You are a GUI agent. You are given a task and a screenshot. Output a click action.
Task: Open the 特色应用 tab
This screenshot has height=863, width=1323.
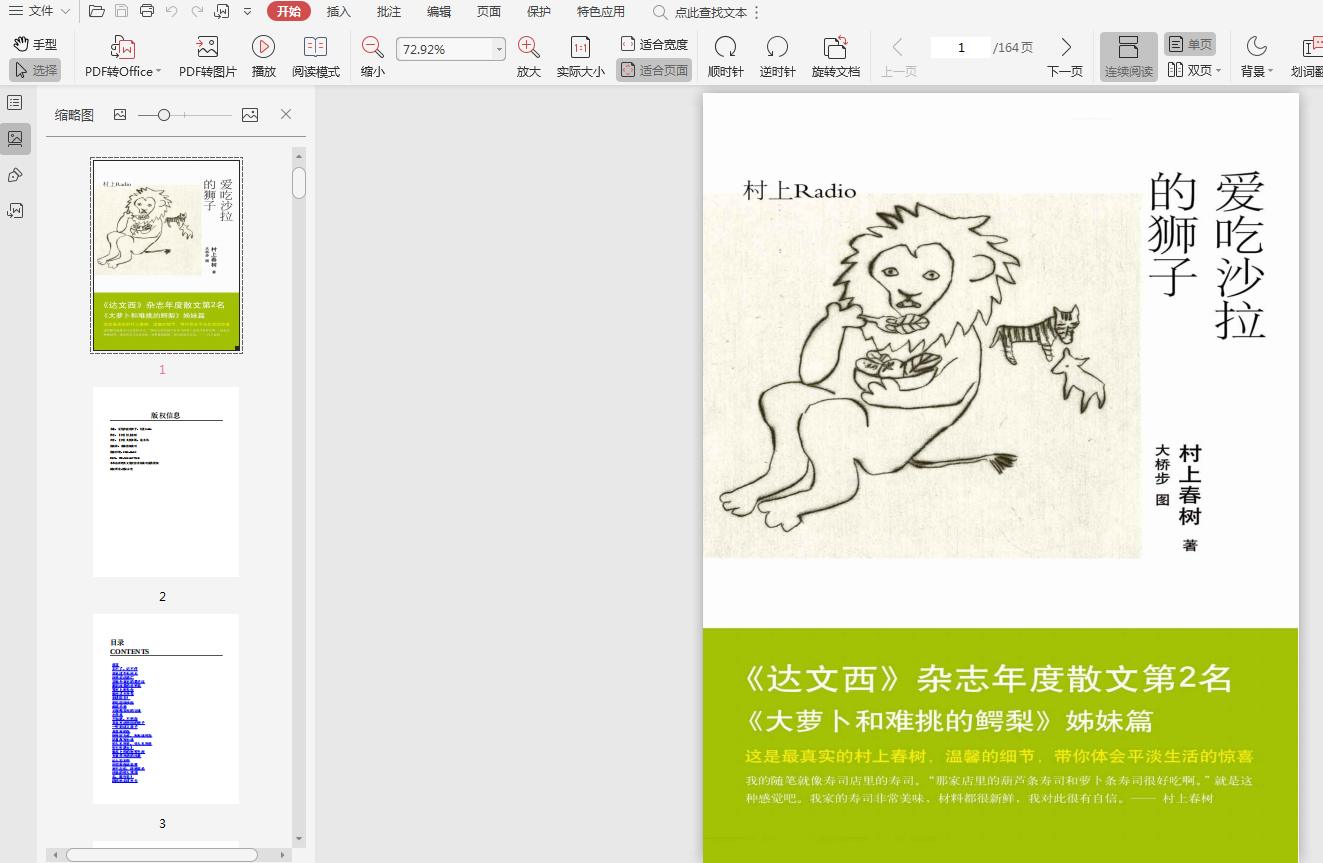[600, 12]
